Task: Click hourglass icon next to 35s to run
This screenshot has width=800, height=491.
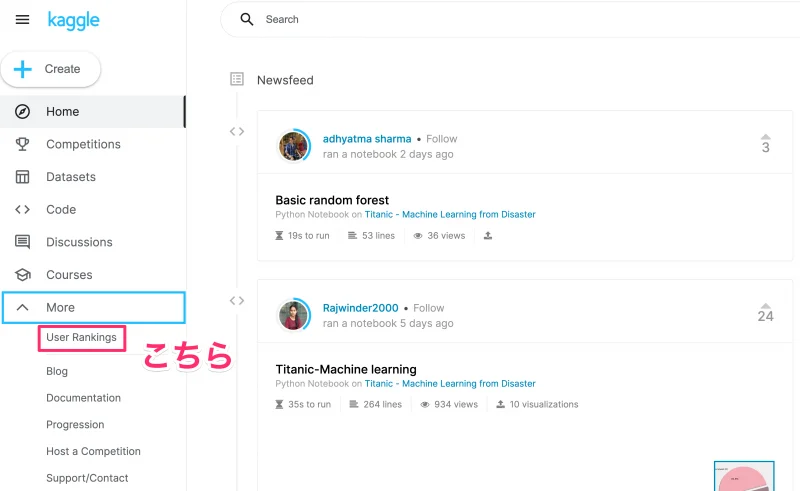Action: [x=279, y=404]
